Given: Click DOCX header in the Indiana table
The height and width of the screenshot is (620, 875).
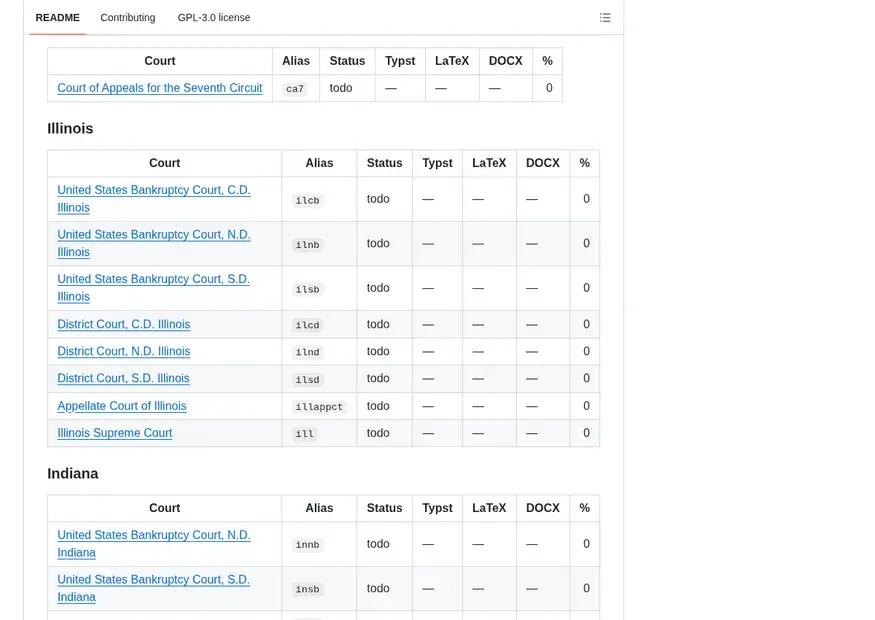Looking at the screenshot, I should pos(543,508).
